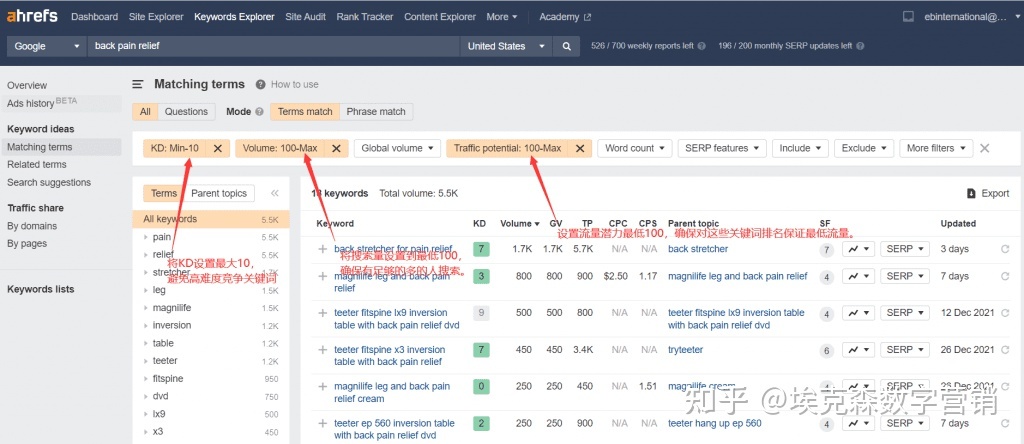This screenshot has width=1024, height=444.
Task: Open the Include filter dropdown
Action: [x=800, y=148]
